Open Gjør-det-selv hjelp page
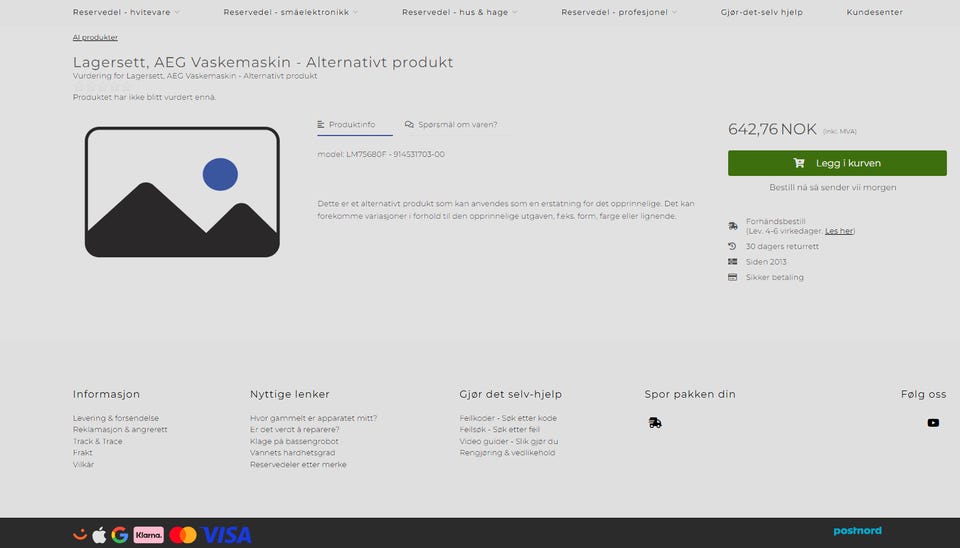Viewport: 960px width, 548px height. pyautogui.click(x=762, y=12)
